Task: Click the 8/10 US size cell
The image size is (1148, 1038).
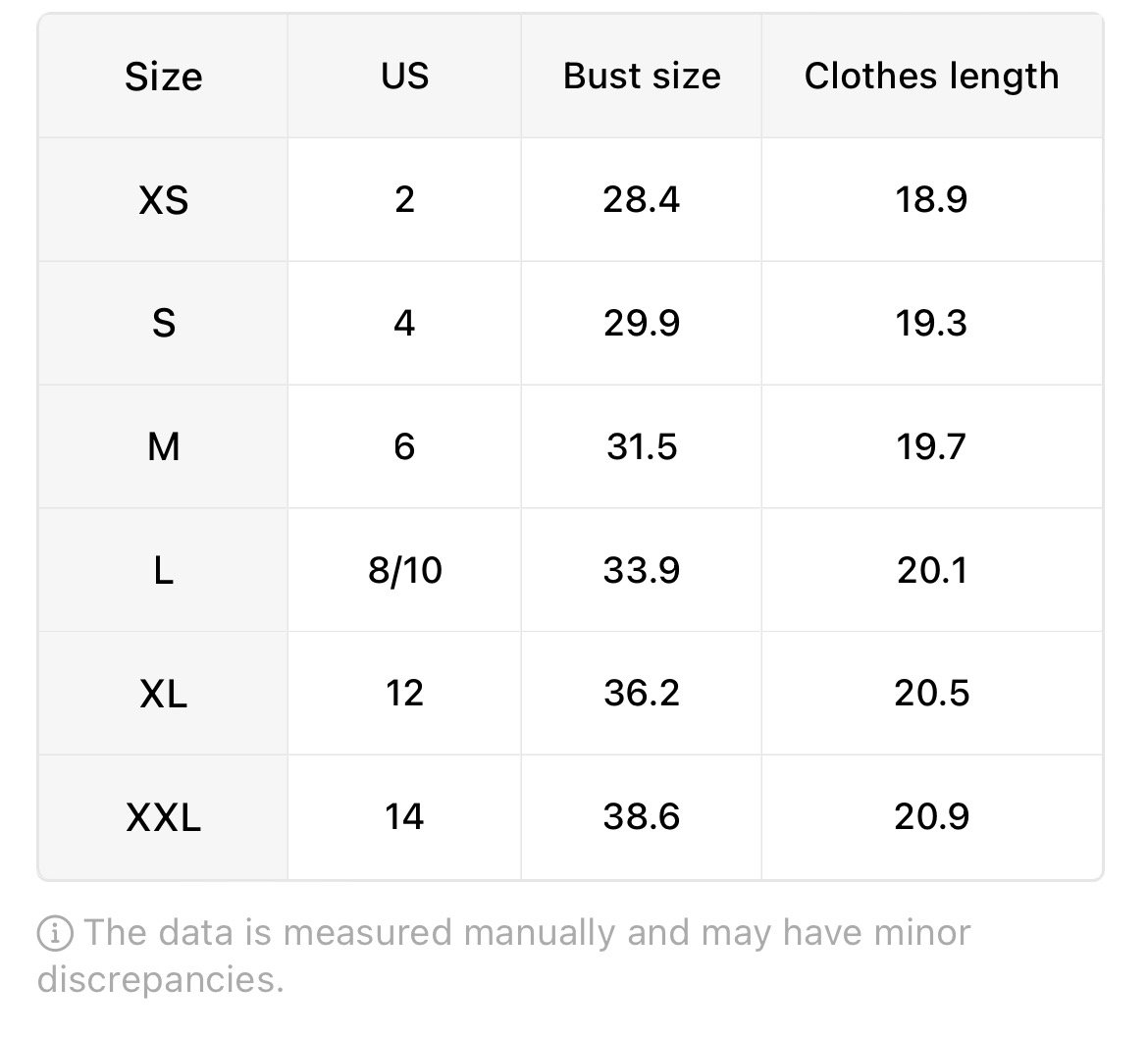Action: pos(404,570)
